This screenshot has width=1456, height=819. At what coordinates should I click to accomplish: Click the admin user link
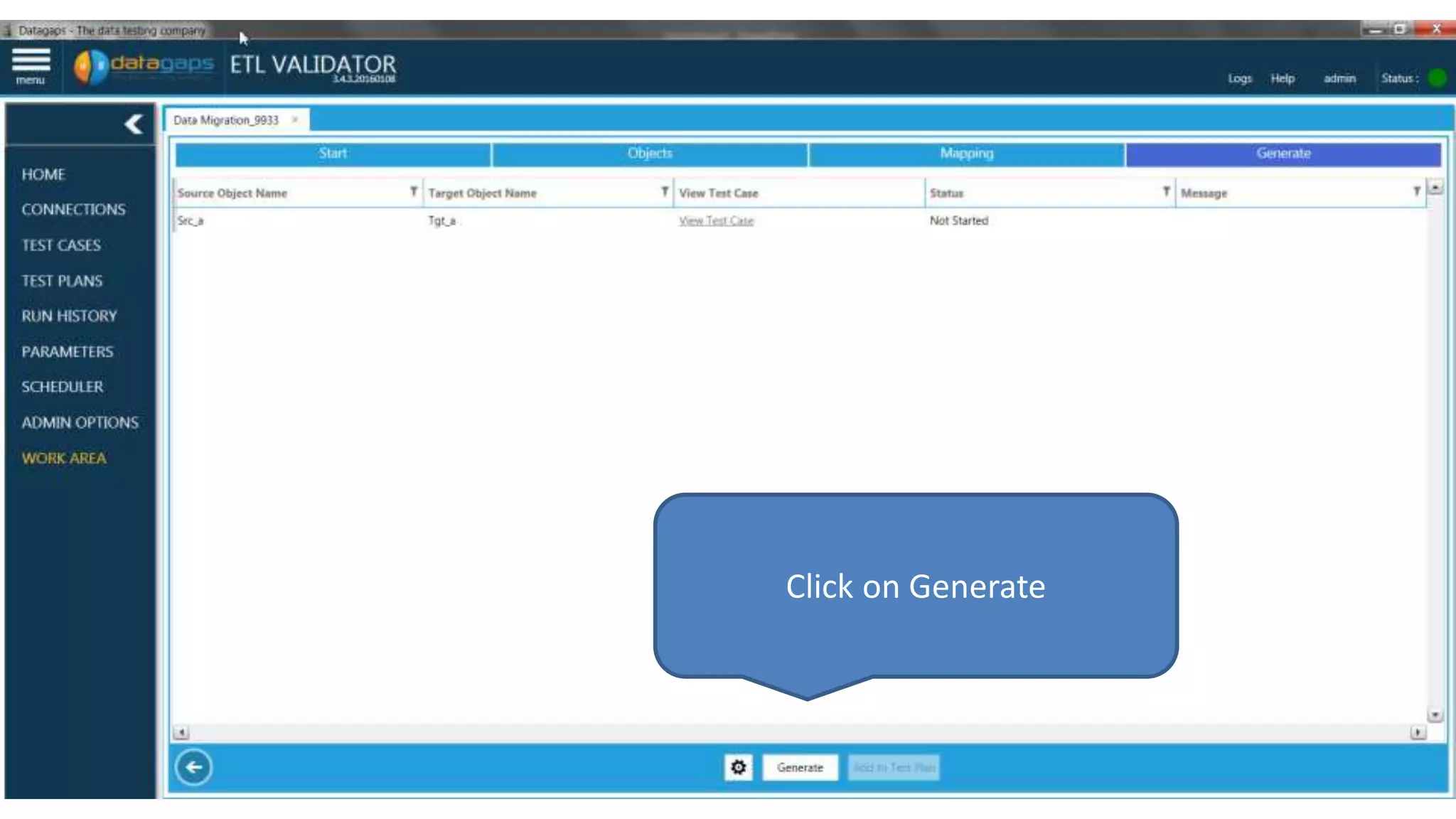1339,79
